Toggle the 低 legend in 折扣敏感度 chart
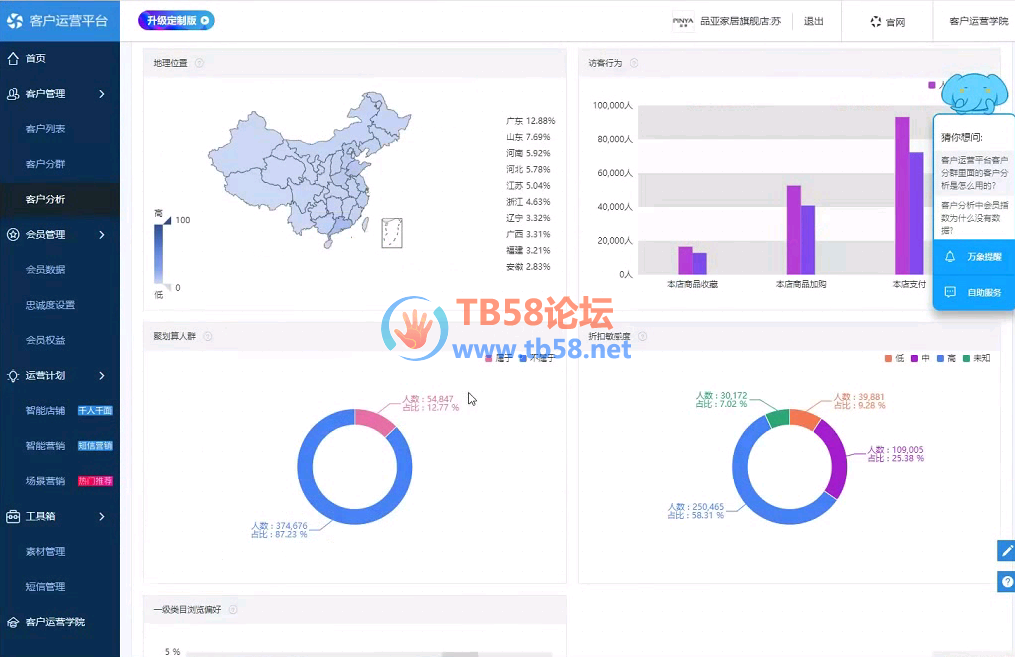The image size is (1015, 657). (x=893, y=358)
